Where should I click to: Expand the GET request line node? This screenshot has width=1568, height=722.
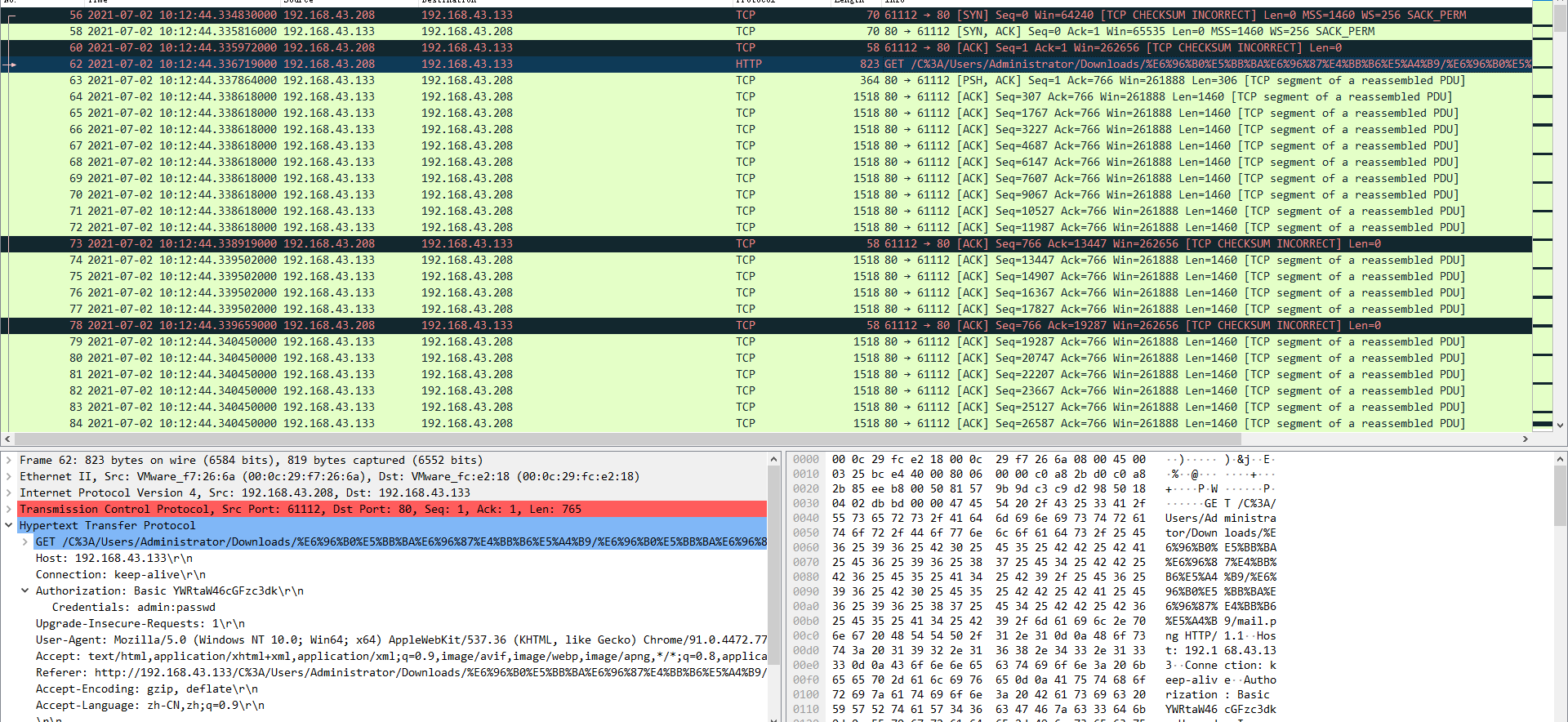coord(25,542)
